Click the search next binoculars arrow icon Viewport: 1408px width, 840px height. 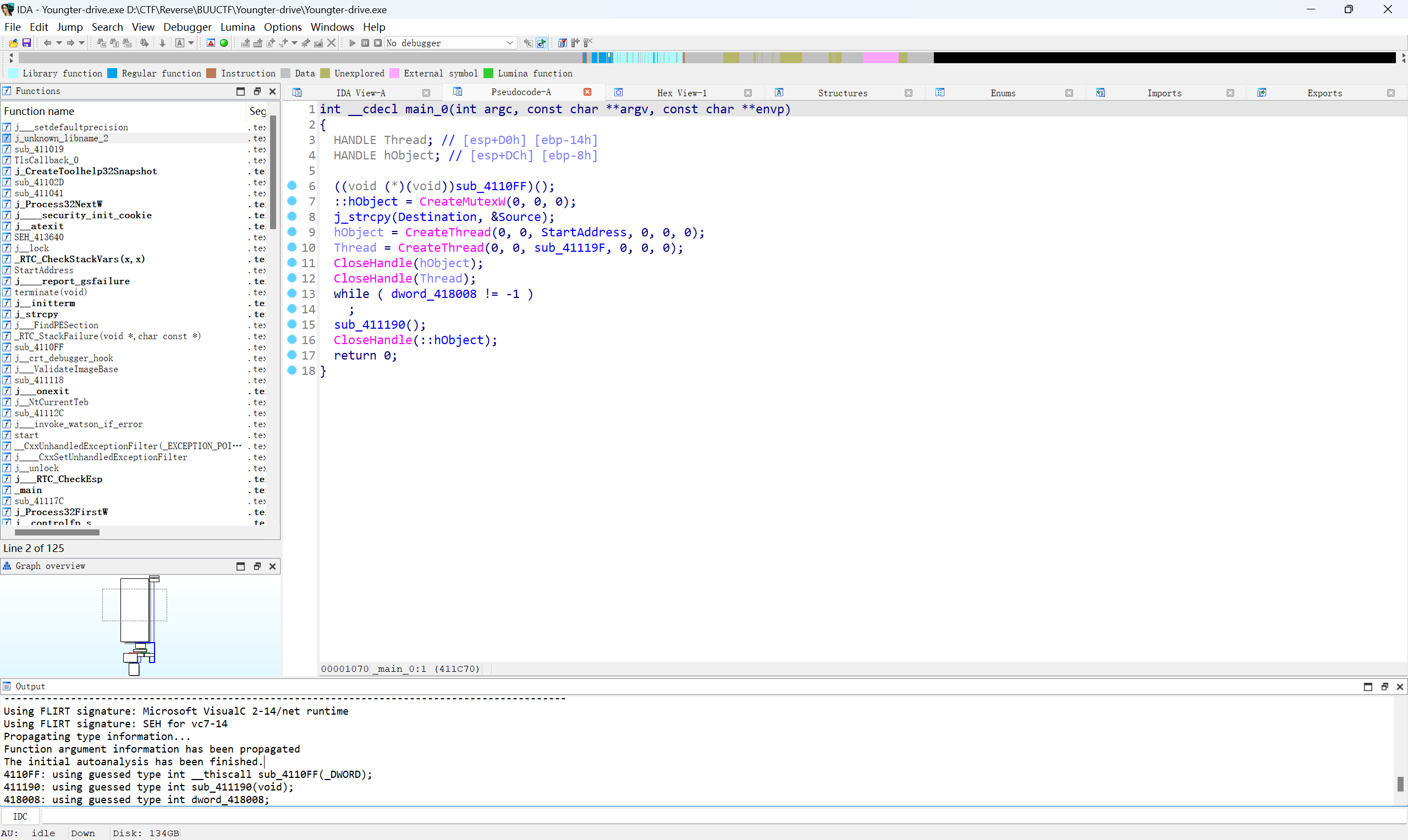(145, 43)
